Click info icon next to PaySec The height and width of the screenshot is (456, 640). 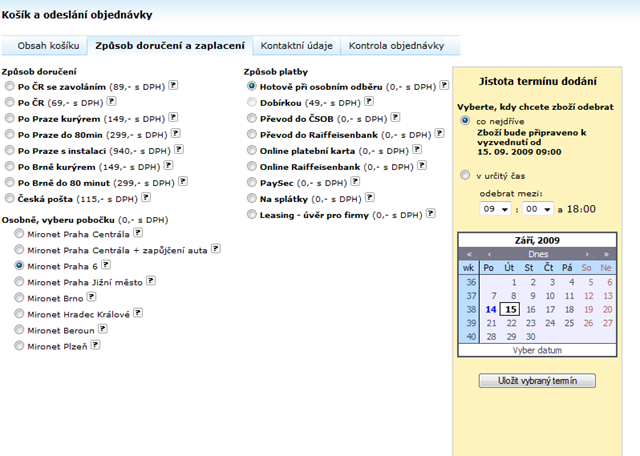click(356, 181)
